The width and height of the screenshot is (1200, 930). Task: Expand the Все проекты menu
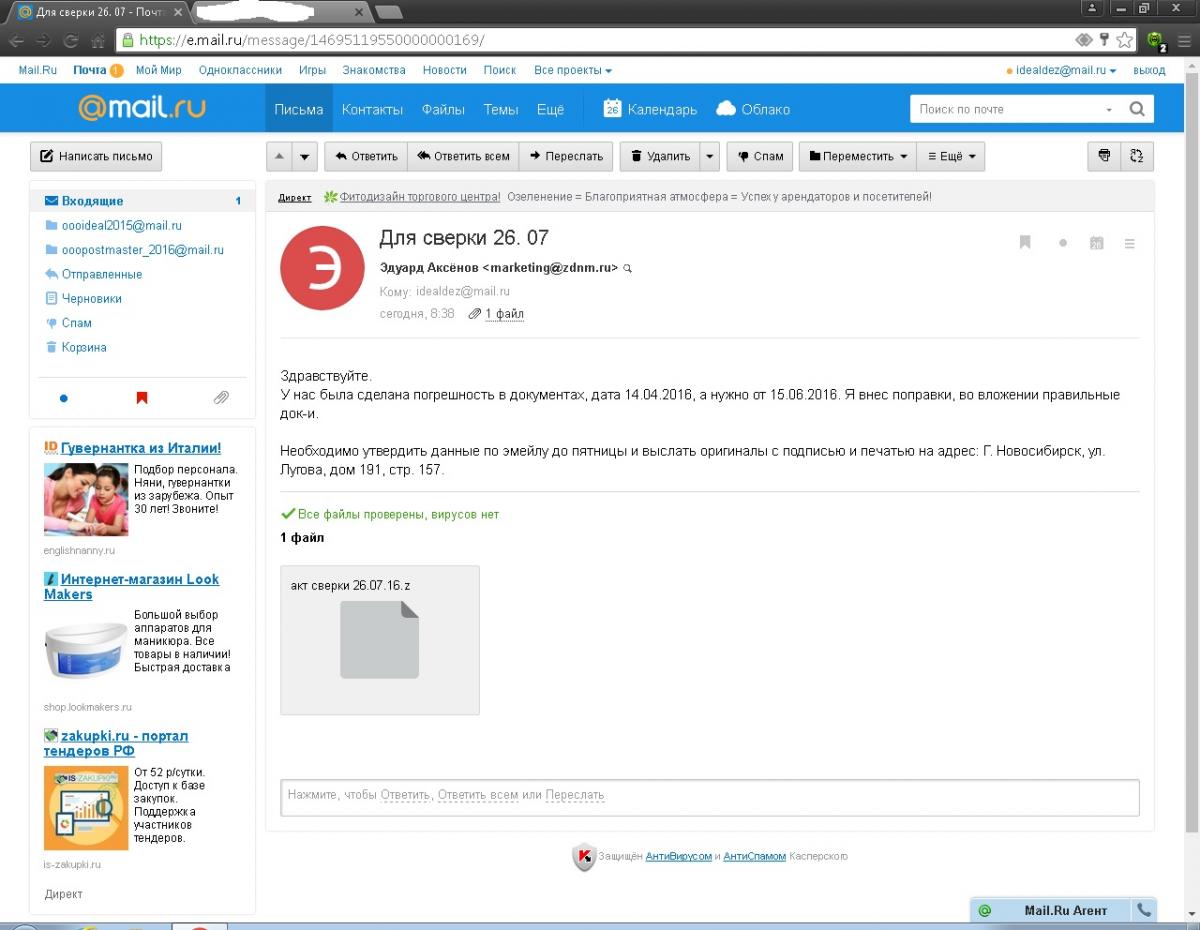573,70
